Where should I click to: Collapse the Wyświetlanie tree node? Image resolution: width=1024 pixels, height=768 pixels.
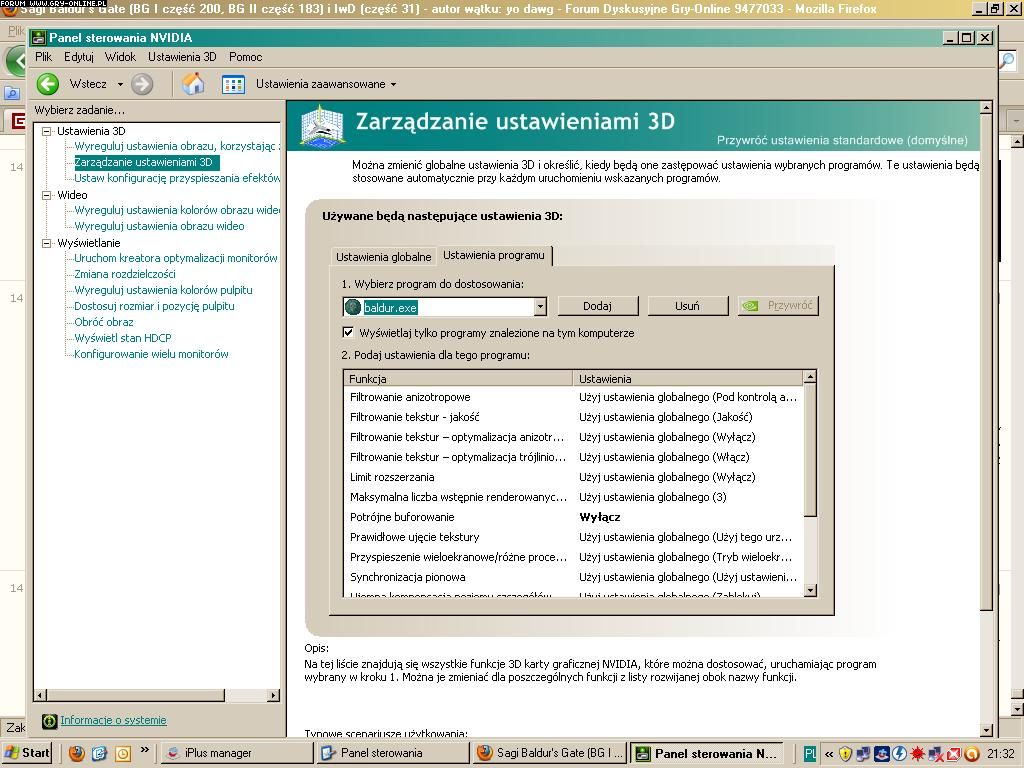46,244
